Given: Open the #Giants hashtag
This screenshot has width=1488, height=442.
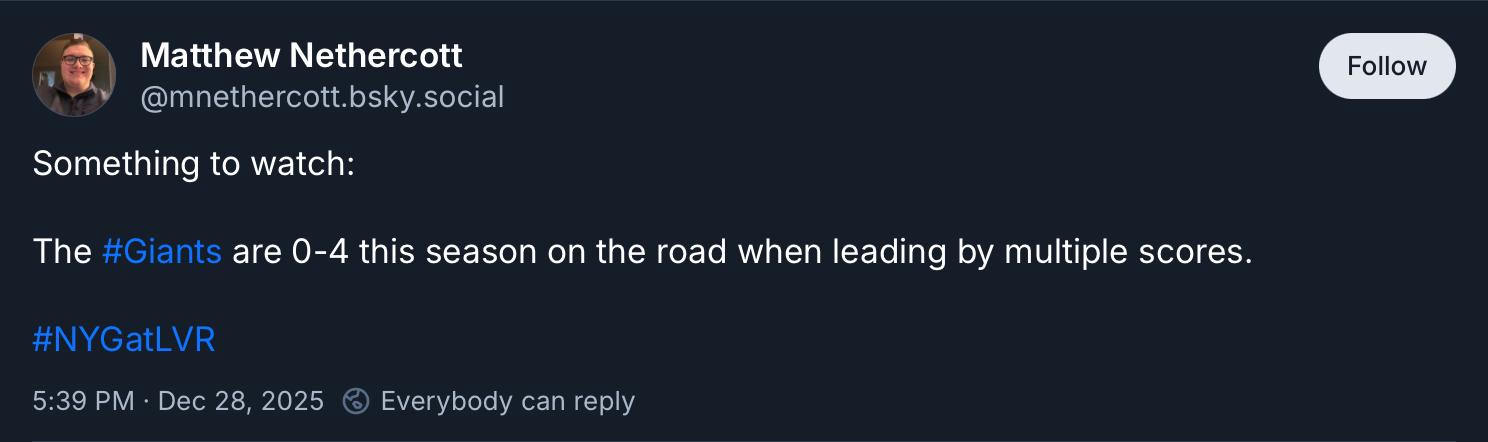Looking at the screenshot, I should (161, 252).
